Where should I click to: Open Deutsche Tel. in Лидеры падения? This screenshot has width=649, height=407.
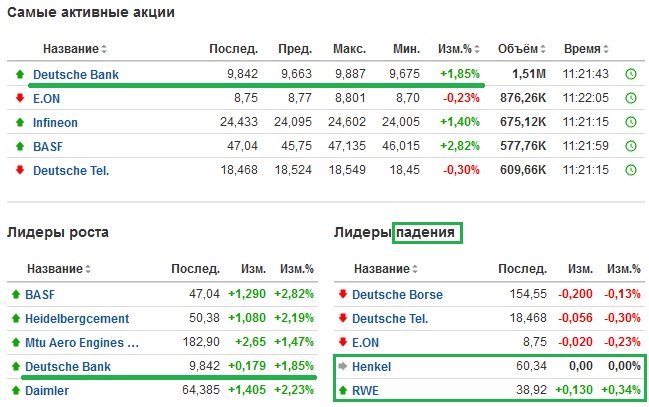[390, 318]
